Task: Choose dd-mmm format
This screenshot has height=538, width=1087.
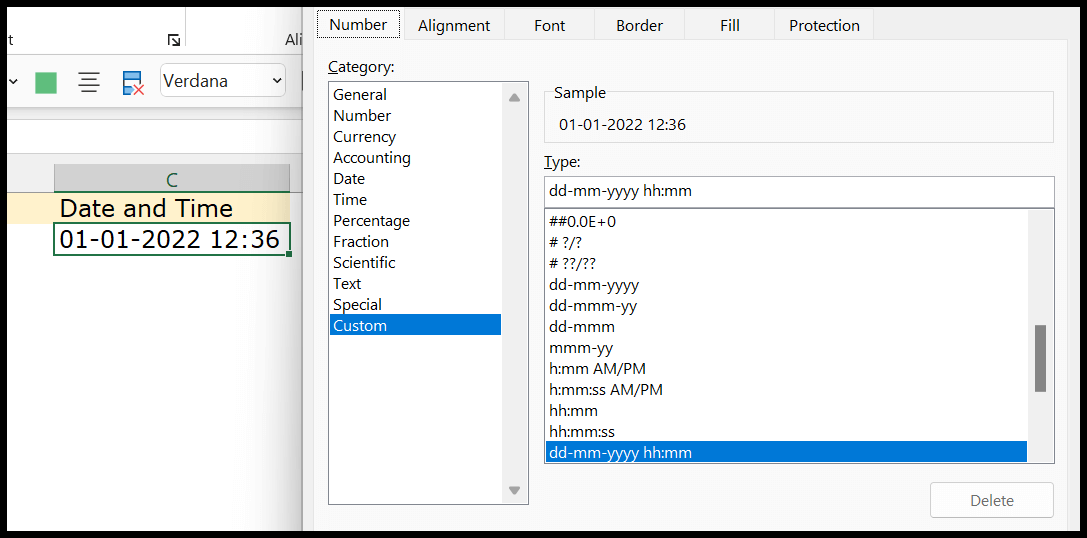Action: [x=785, y=327]
